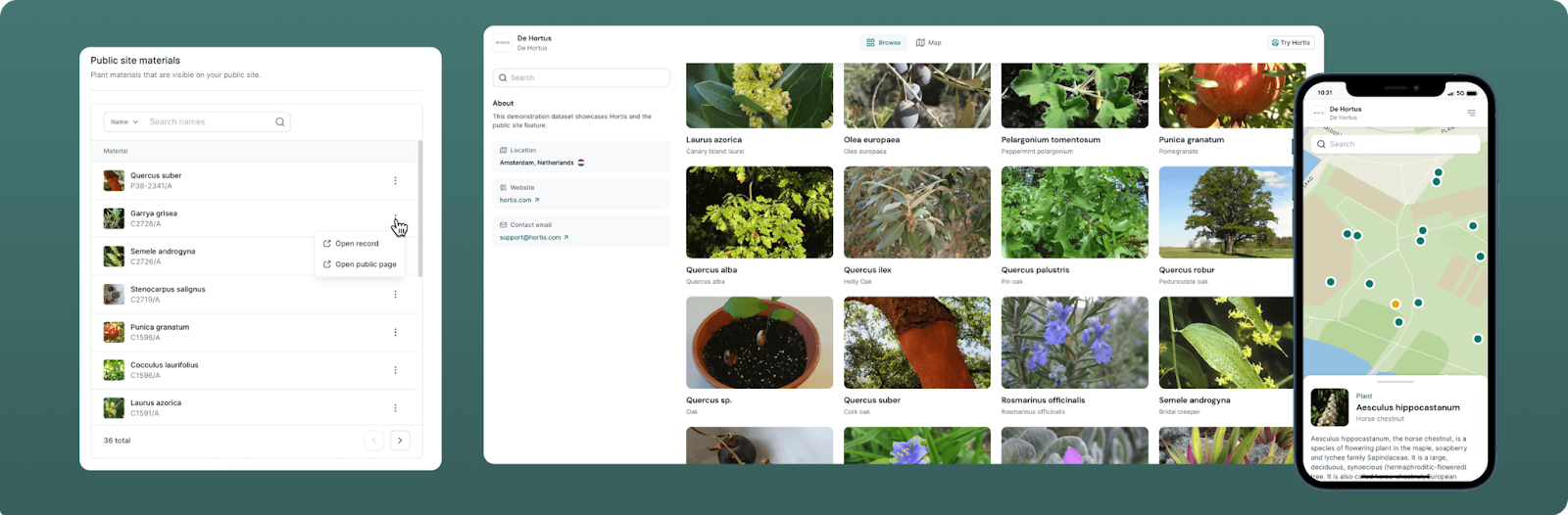Open the Laurus azorica plant card
Viewport: 1568px width, 515px height.
pos(759,109)
